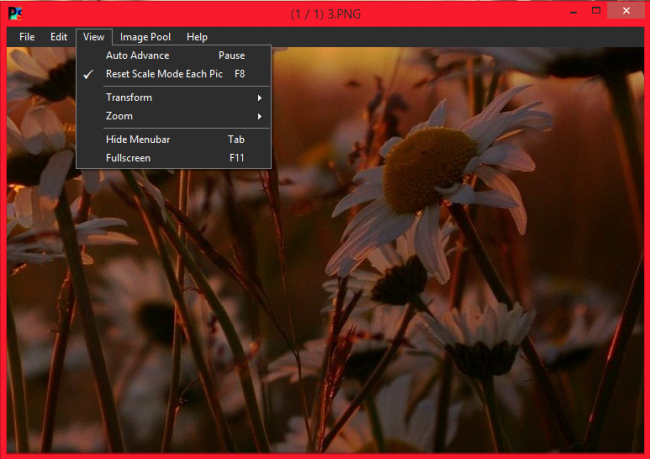Open the File menu
Image resolution: width=650 pixels, height=459 pixels.
27,37
